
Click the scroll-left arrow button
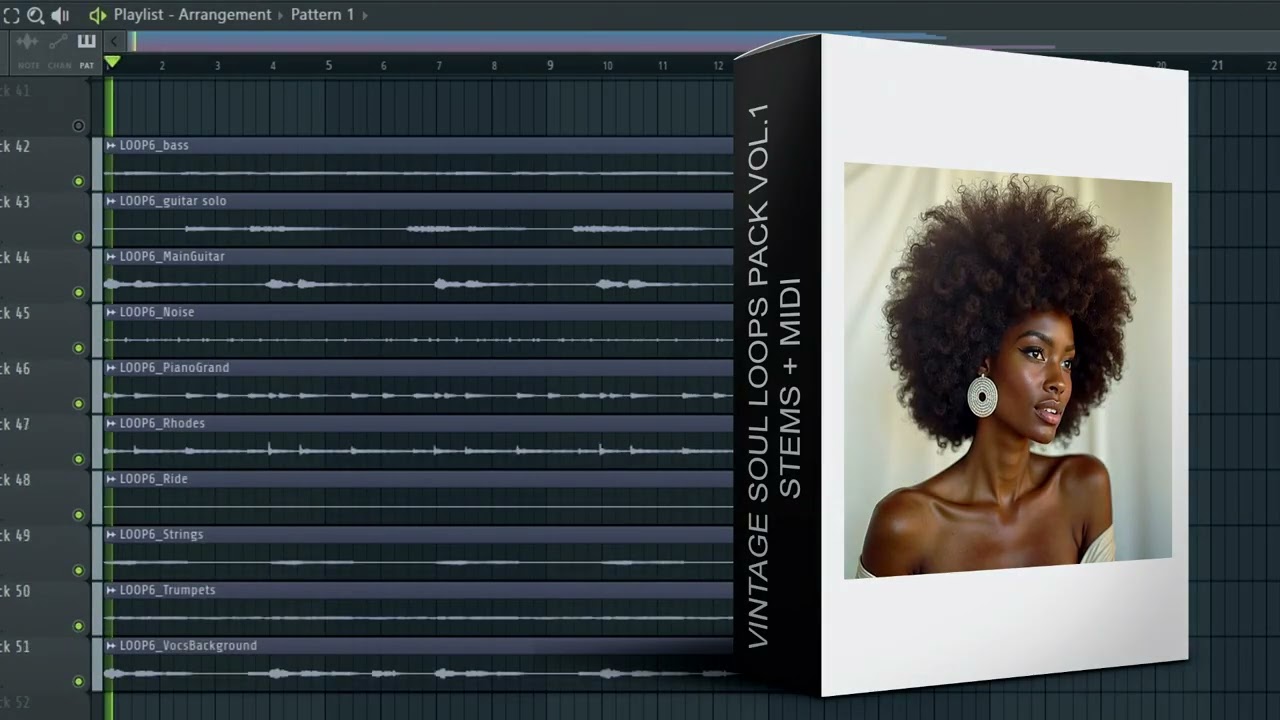coord(113,41)
